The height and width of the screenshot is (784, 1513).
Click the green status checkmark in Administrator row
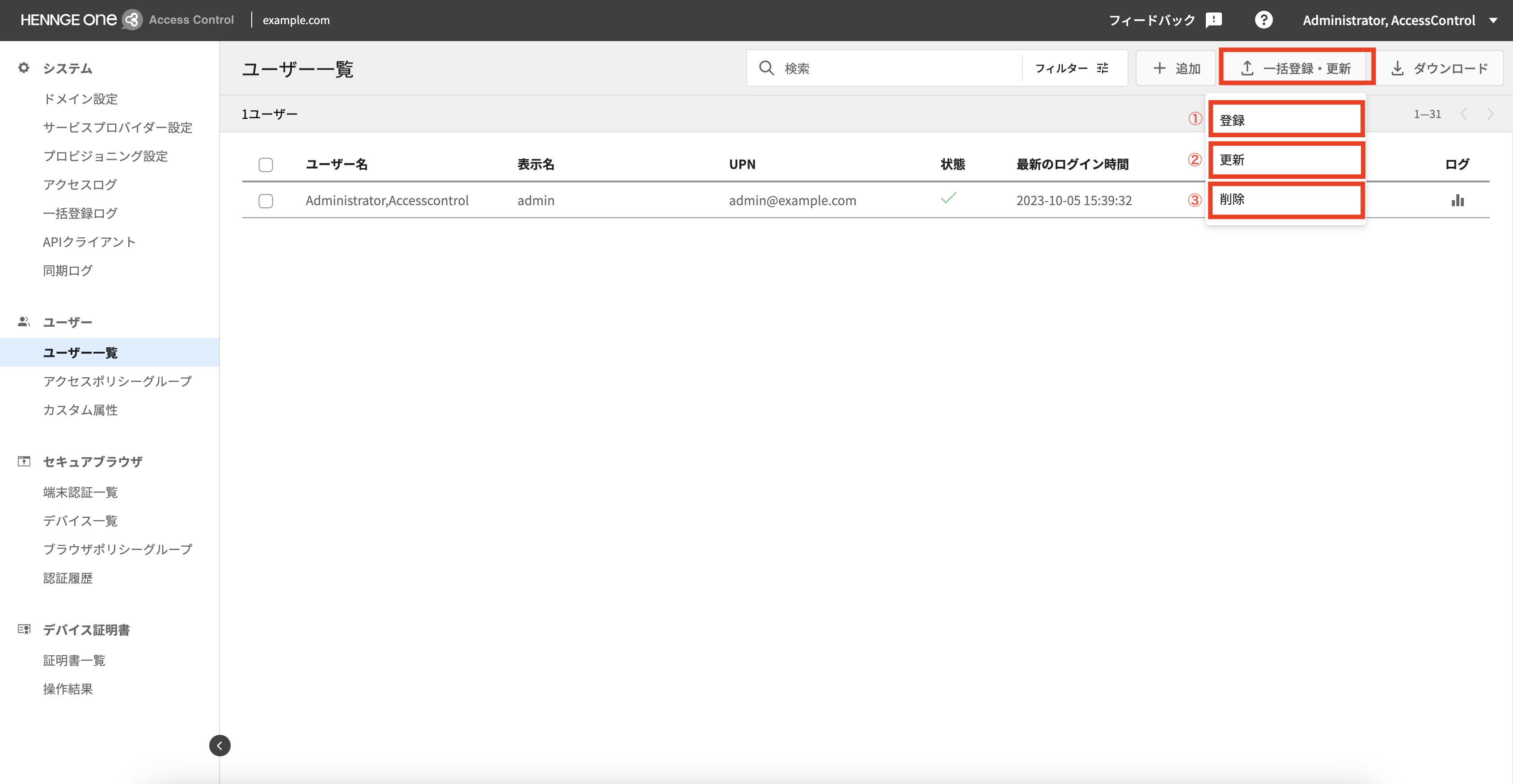[x=949, y=198]
